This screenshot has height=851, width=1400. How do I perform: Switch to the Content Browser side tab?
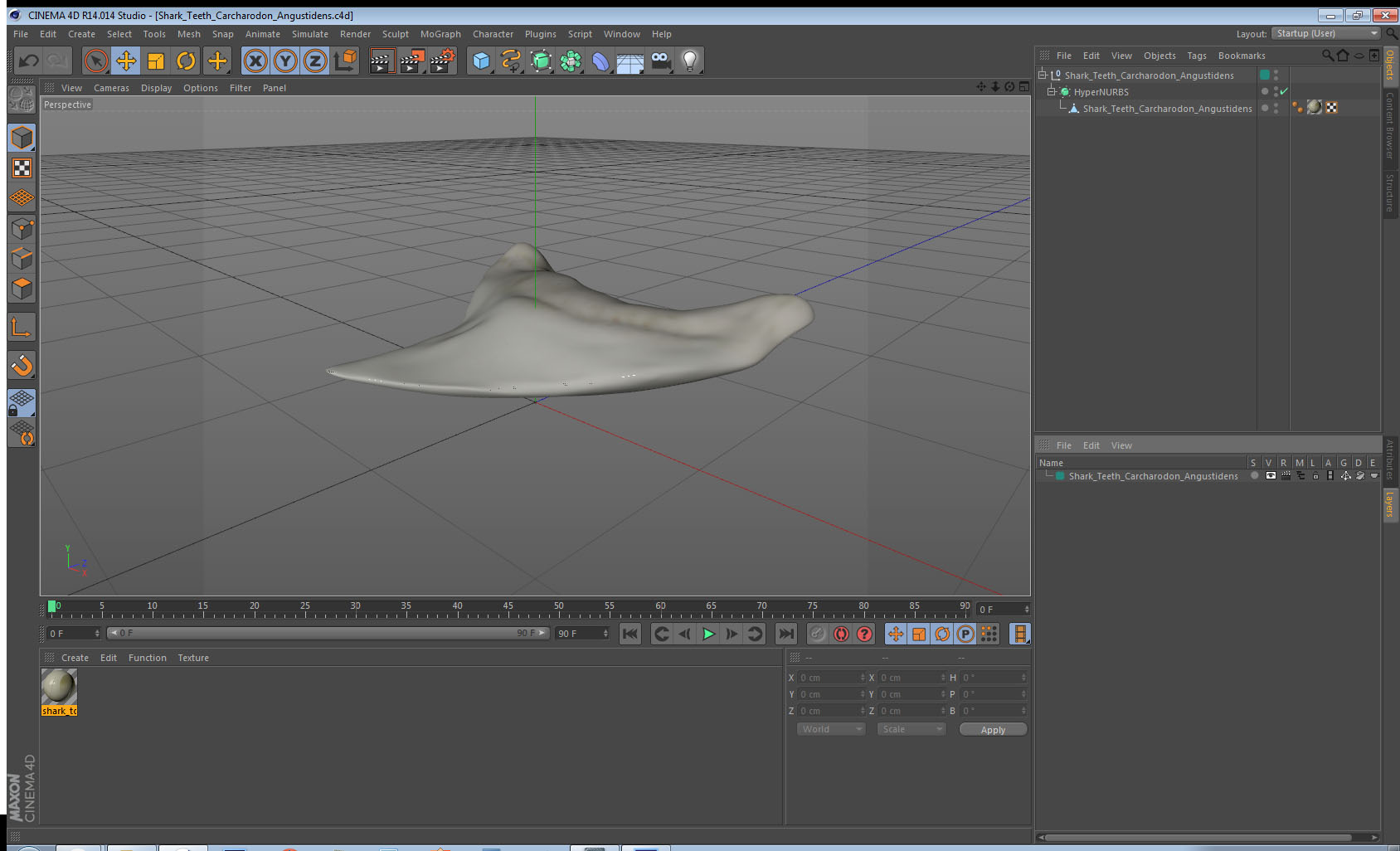point(1390,125)
